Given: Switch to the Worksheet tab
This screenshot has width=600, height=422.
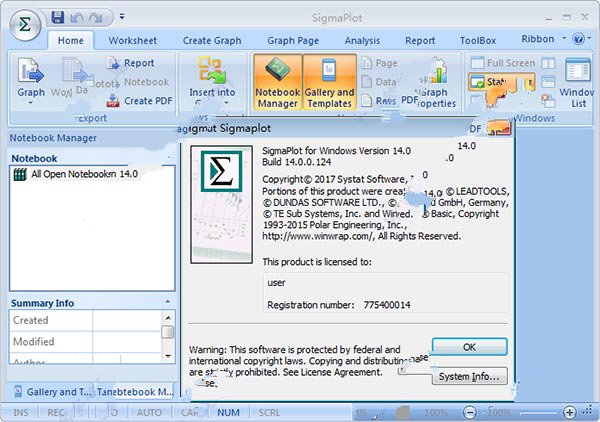Looking at the screenshot, I should tap(132, 41).
